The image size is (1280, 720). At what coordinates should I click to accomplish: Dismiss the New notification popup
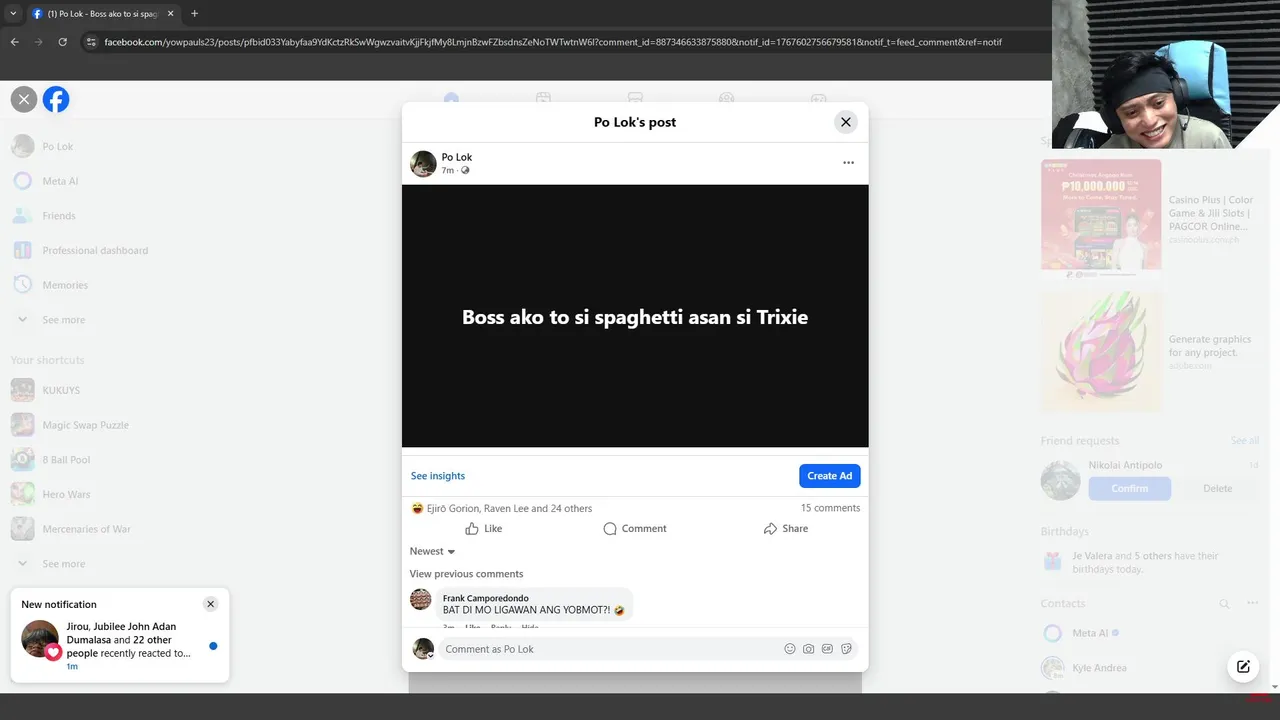pos(210,604)
